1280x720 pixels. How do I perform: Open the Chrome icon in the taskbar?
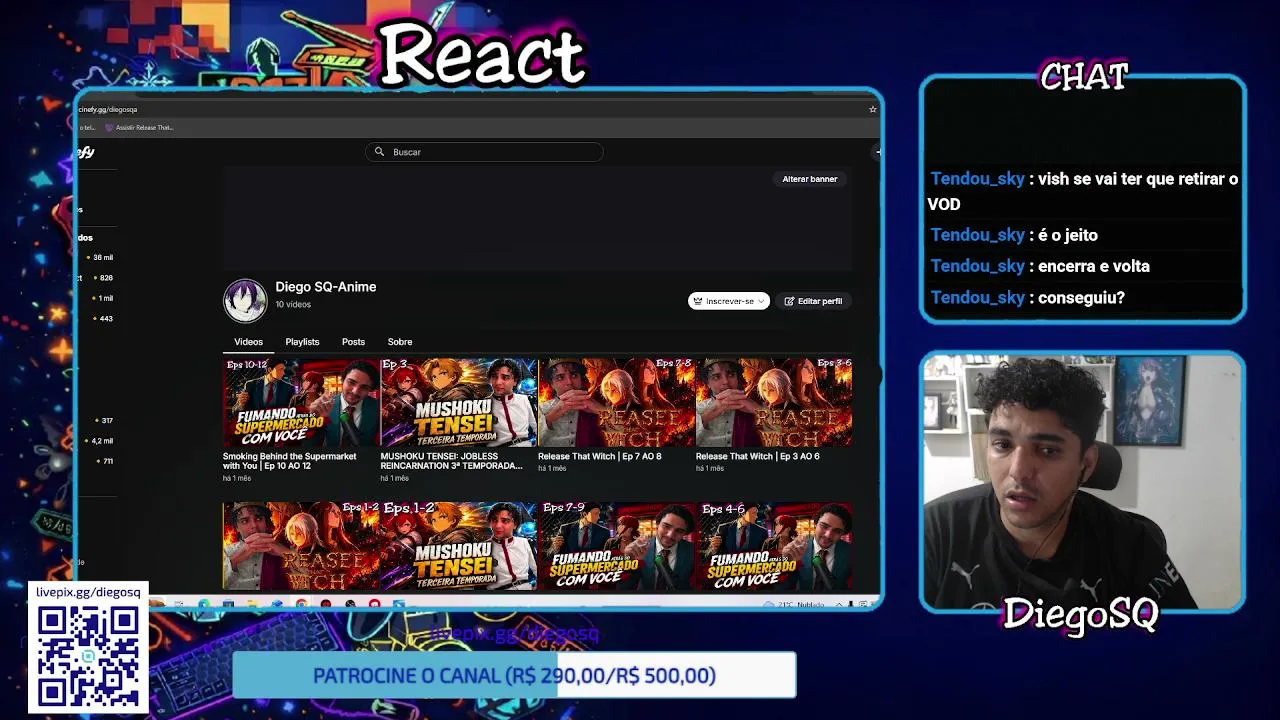pos(301,604)
